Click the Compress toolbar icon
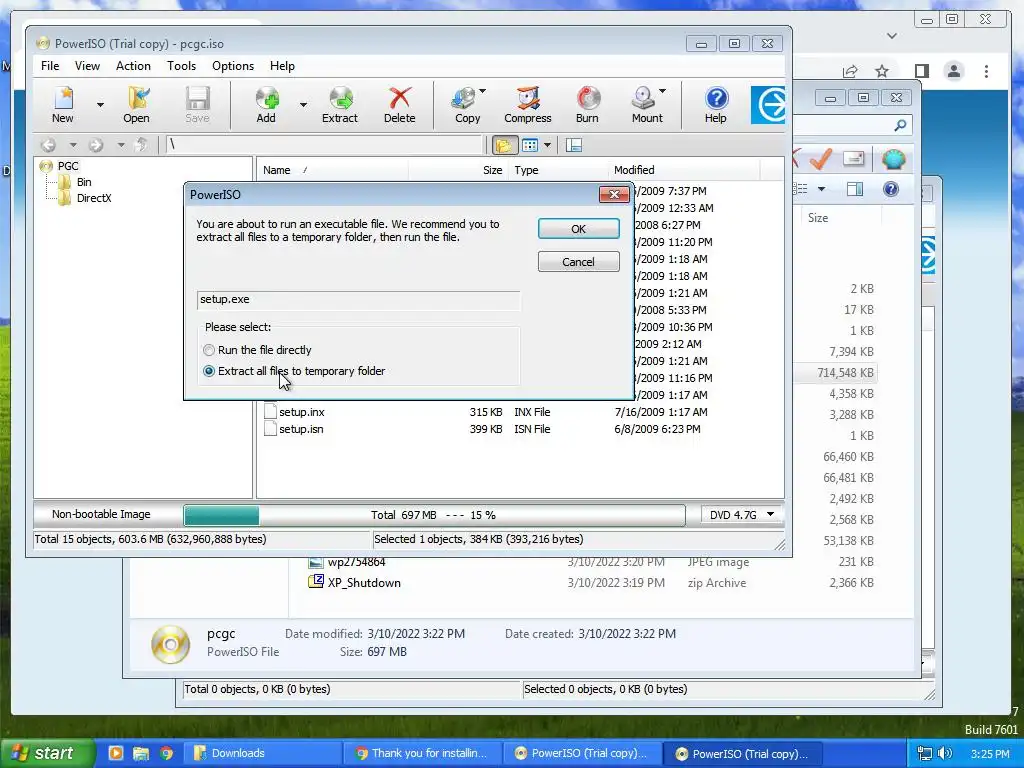 [x=528, y=104]
